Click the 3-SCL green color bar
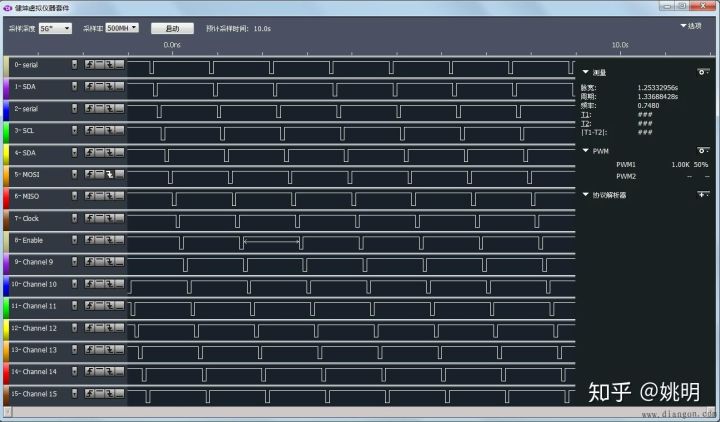Viewport: 720px width, 422px height. point(6,132)
